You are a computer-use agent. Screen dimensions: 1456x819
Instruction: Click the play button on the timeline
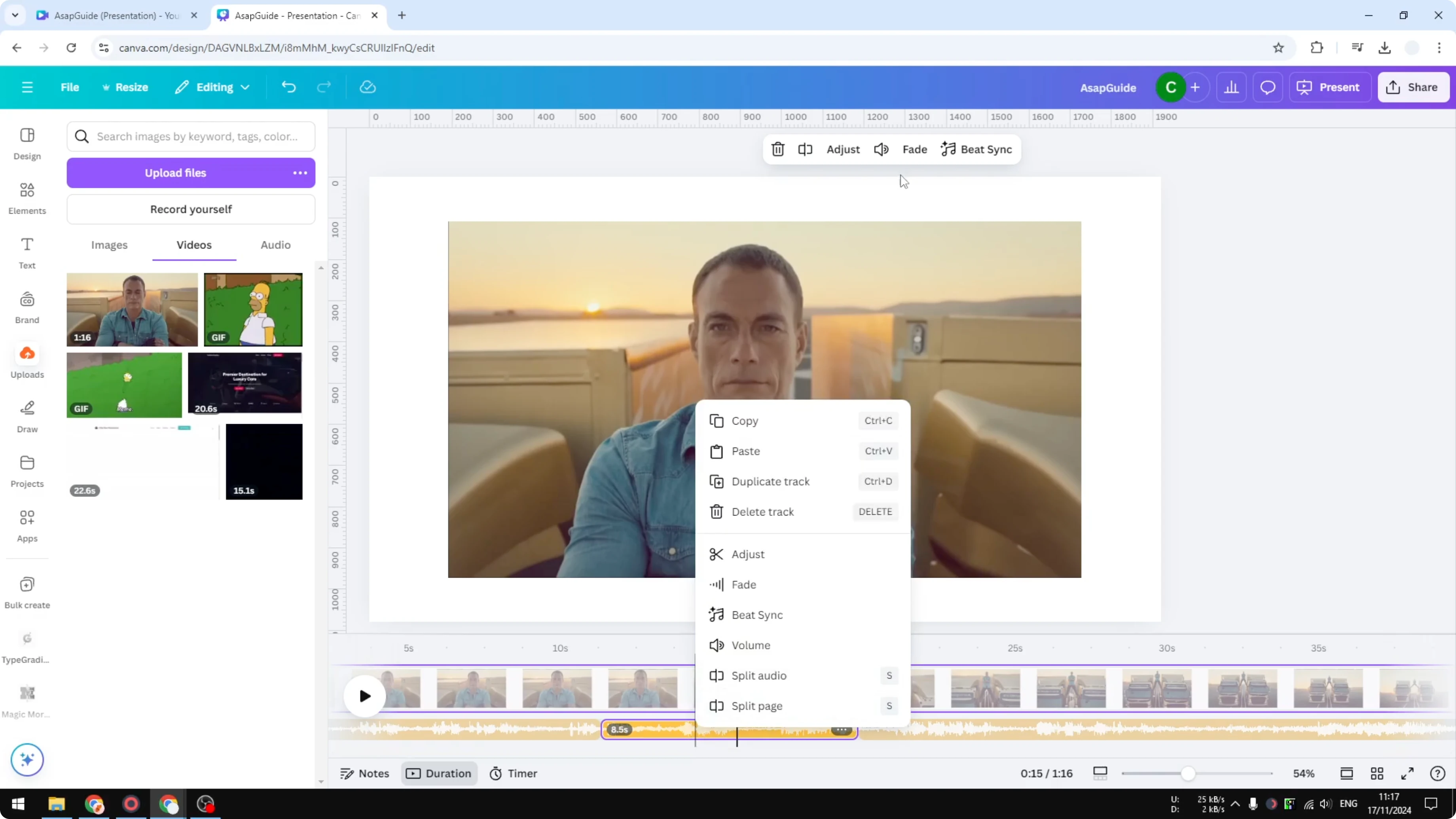click(x=364, y=696)
